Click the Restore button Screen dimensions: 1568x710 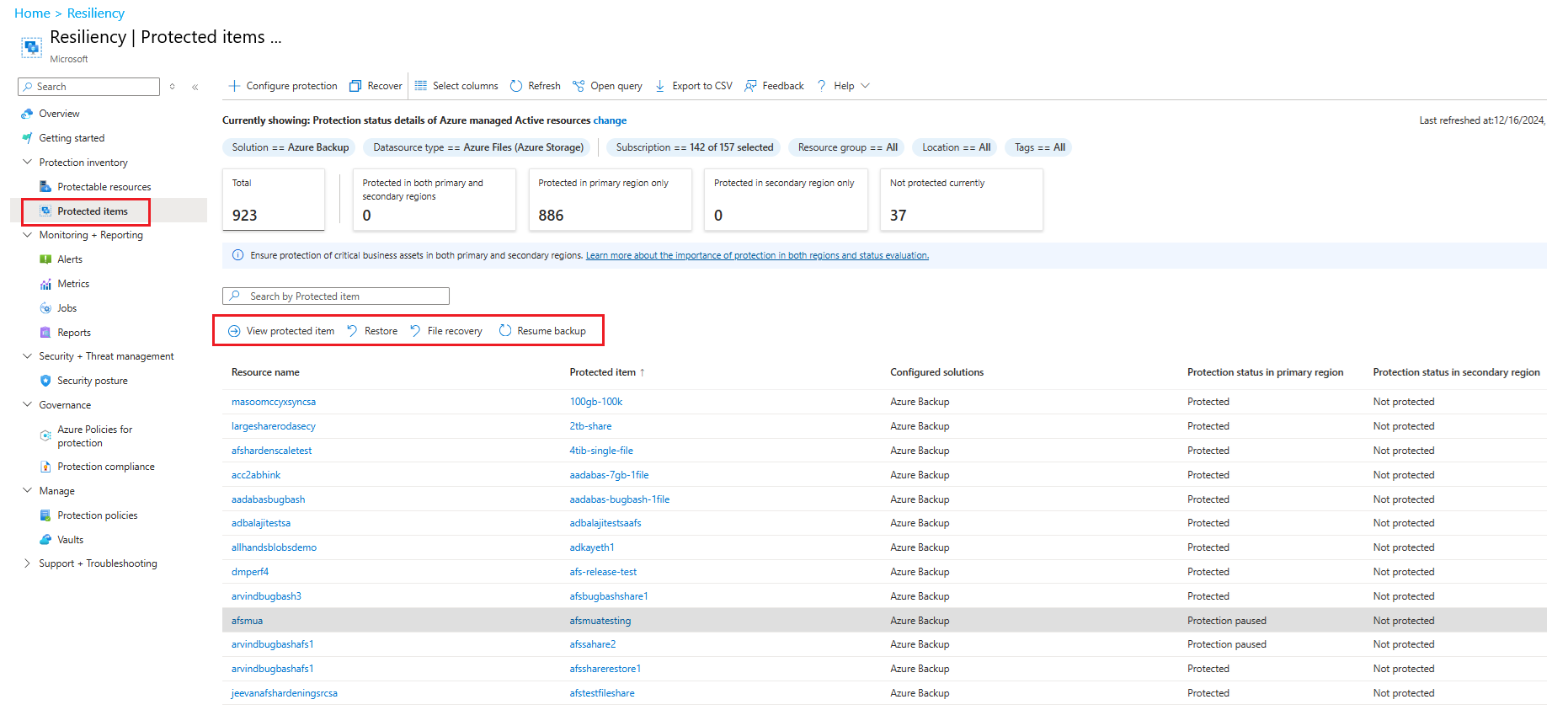point(372,331)
